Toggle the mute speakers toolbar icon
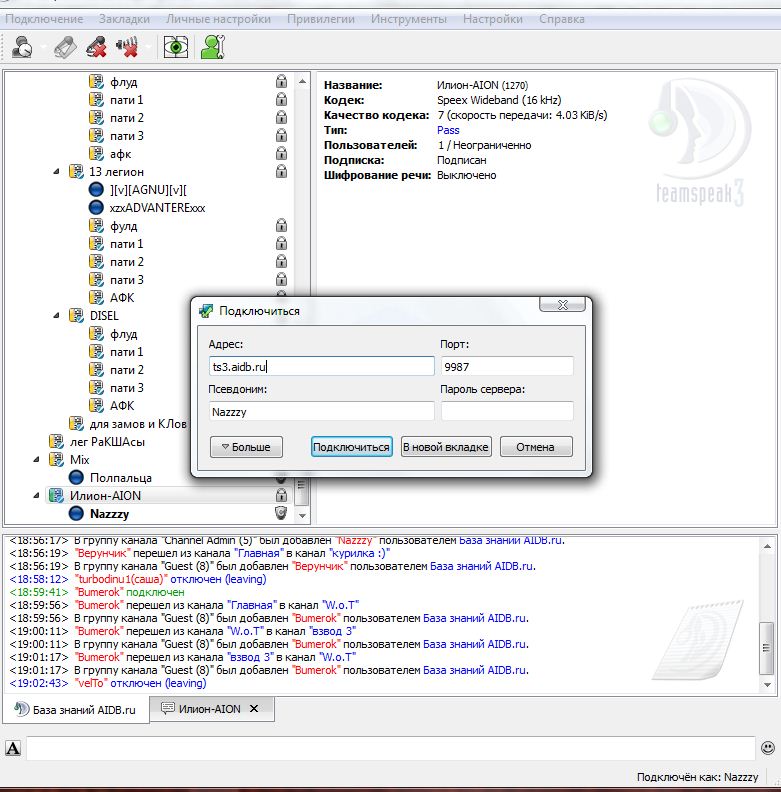 point(127,47)
